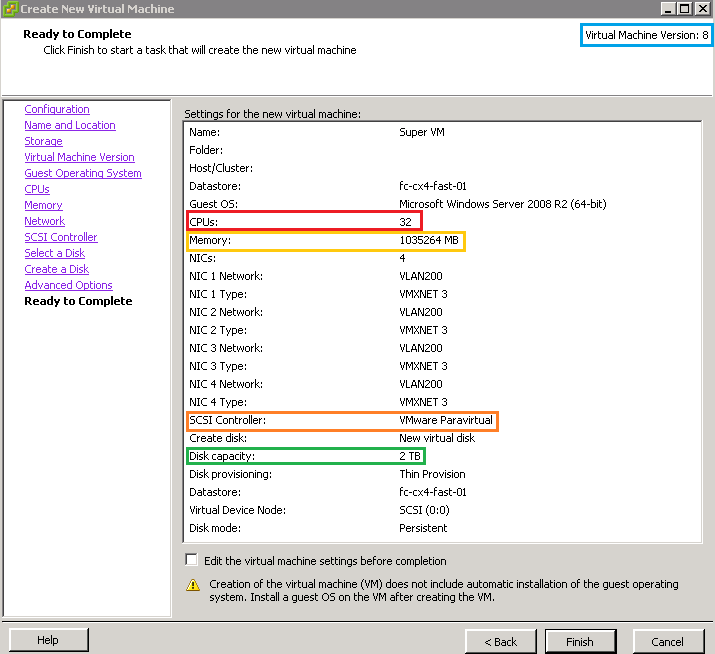Open the Select a Disk step
The width and height of the screenshot is (715, 654).
tap(55, 253)
